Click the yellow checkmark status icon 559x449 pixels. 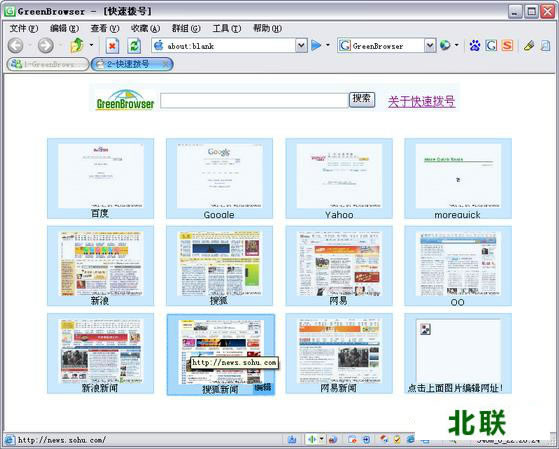pyautogui.click(x=397, y=439)
